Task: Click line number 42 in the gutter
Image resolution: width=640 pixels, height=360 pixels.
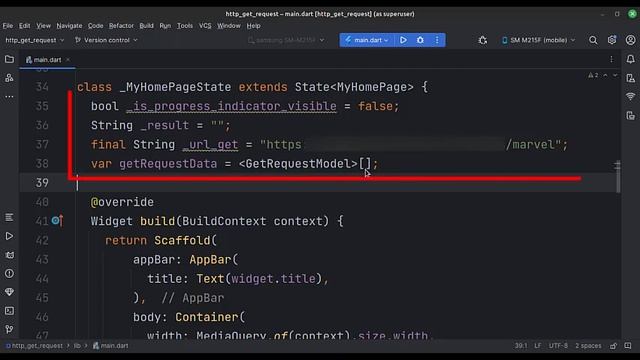Action: point(42,240)
